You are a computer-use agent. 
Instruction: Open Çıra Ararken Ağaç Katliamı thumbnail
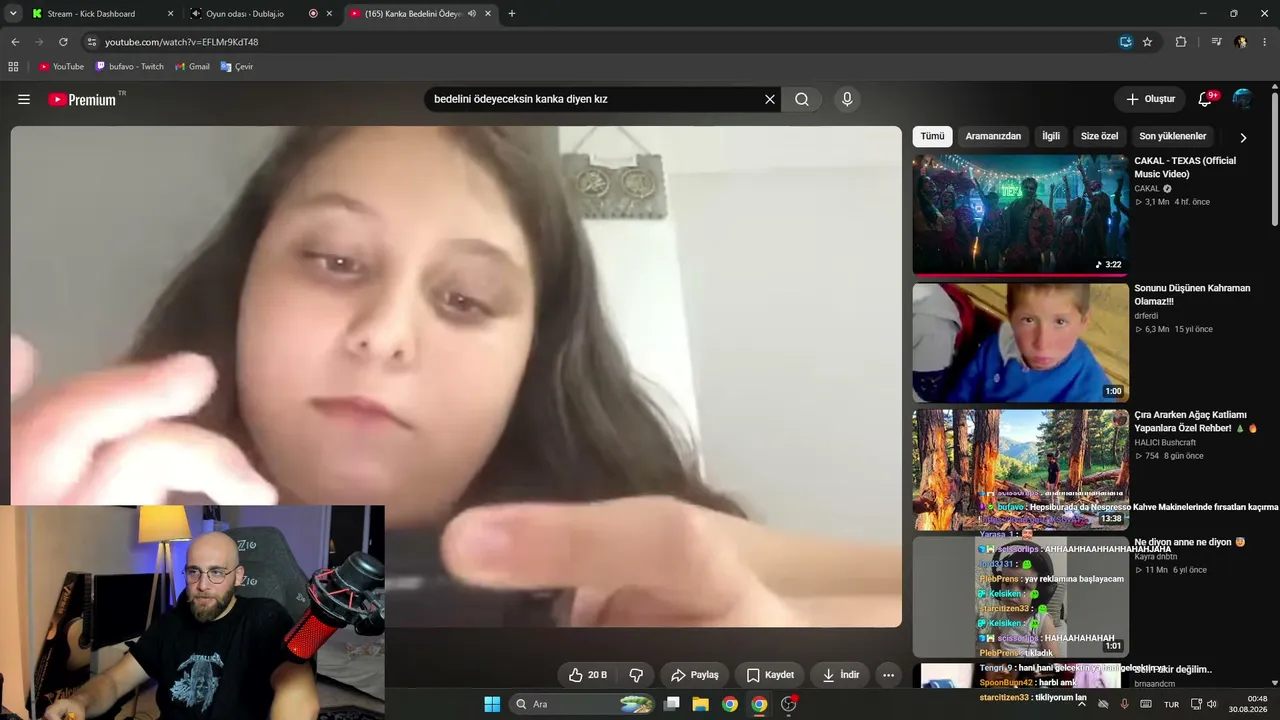1020,470
